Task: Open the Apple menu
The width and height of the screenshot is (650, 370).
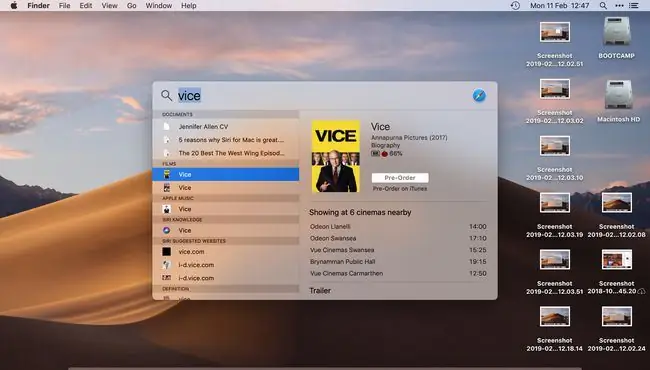Action: (x=14, y=6)
